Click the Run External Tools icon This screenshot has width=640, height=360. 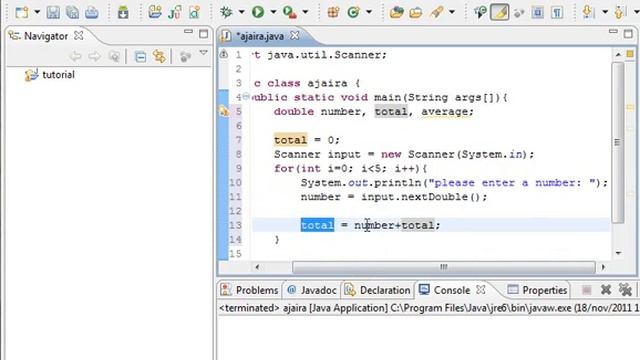(x=289, y=12)
